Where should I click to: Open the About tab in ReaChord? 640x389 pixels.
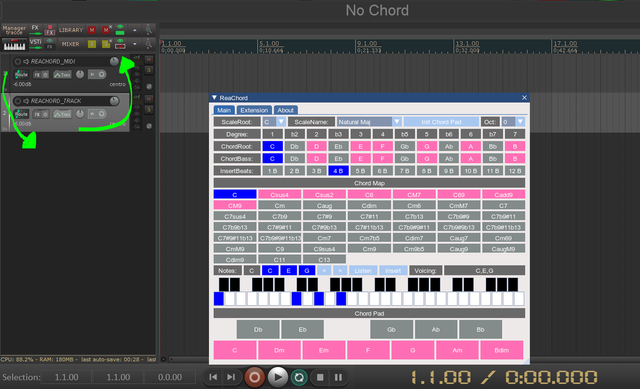[285, 110]
